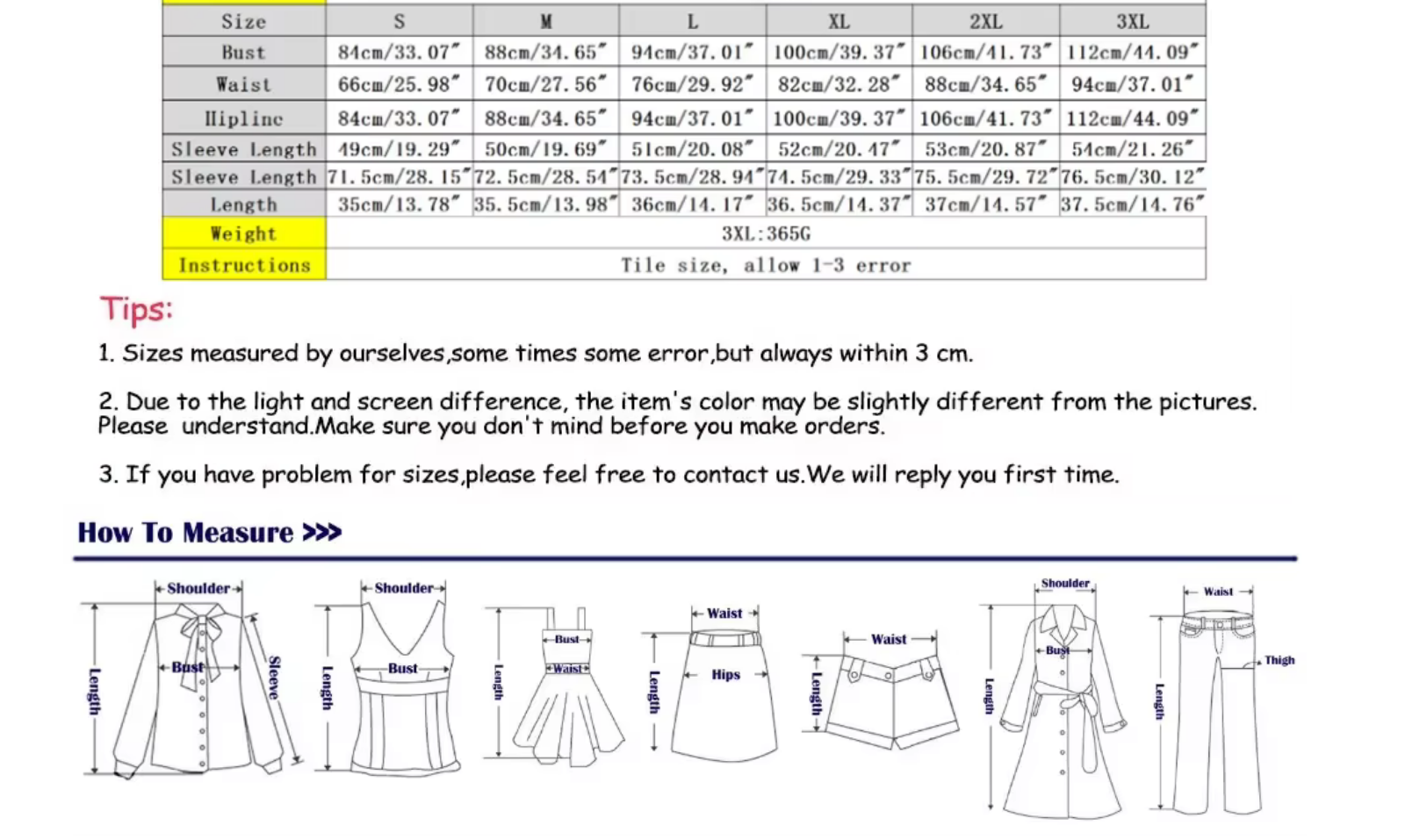
Task: Click the weight value '3XL:365G'
Action: [766, 233]
